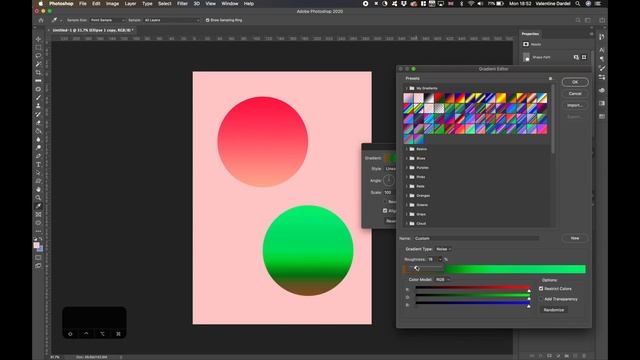Open the Color Model RGB dropdown
Viewport: 640px width, 360px height.
[x=442, y=280]
